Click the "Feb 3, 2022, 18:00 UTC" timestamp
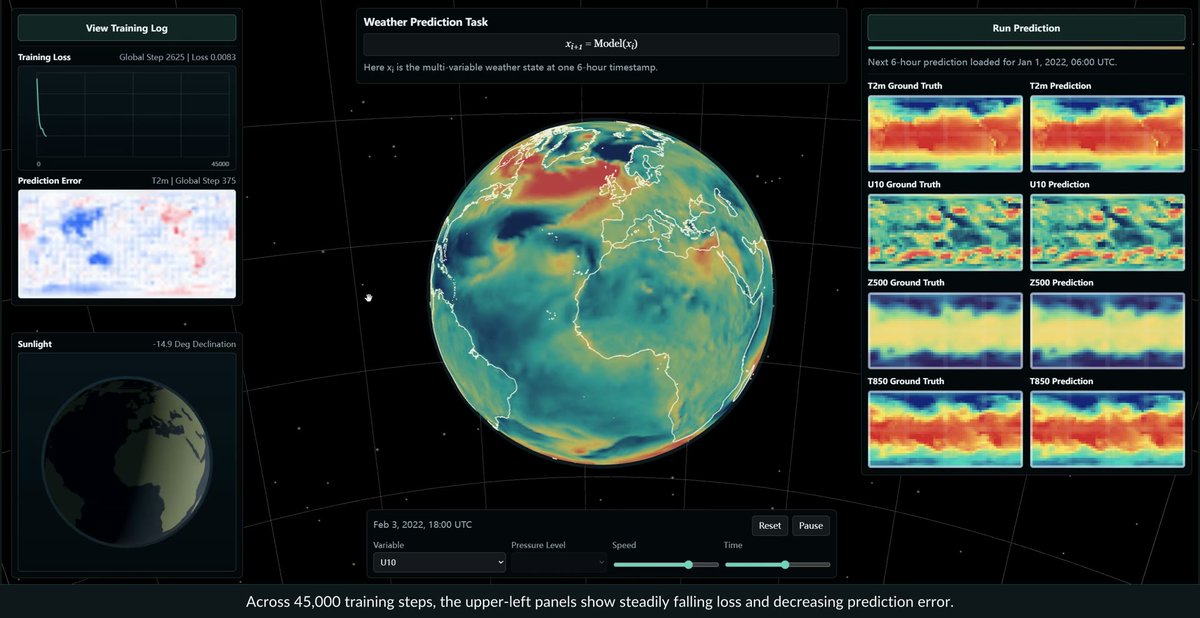Image resolution: width=1200 pixels, height=618 pixels. tap(423, 524)
